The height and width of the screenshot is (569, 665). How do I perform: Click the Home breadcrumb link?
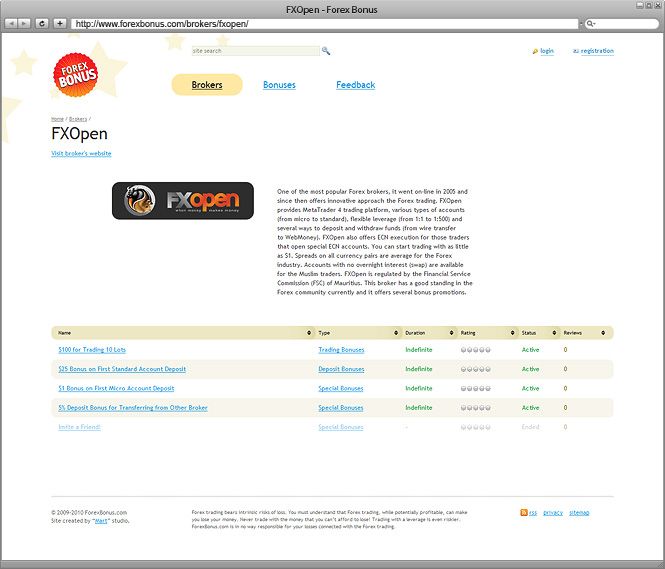(57, 119)
